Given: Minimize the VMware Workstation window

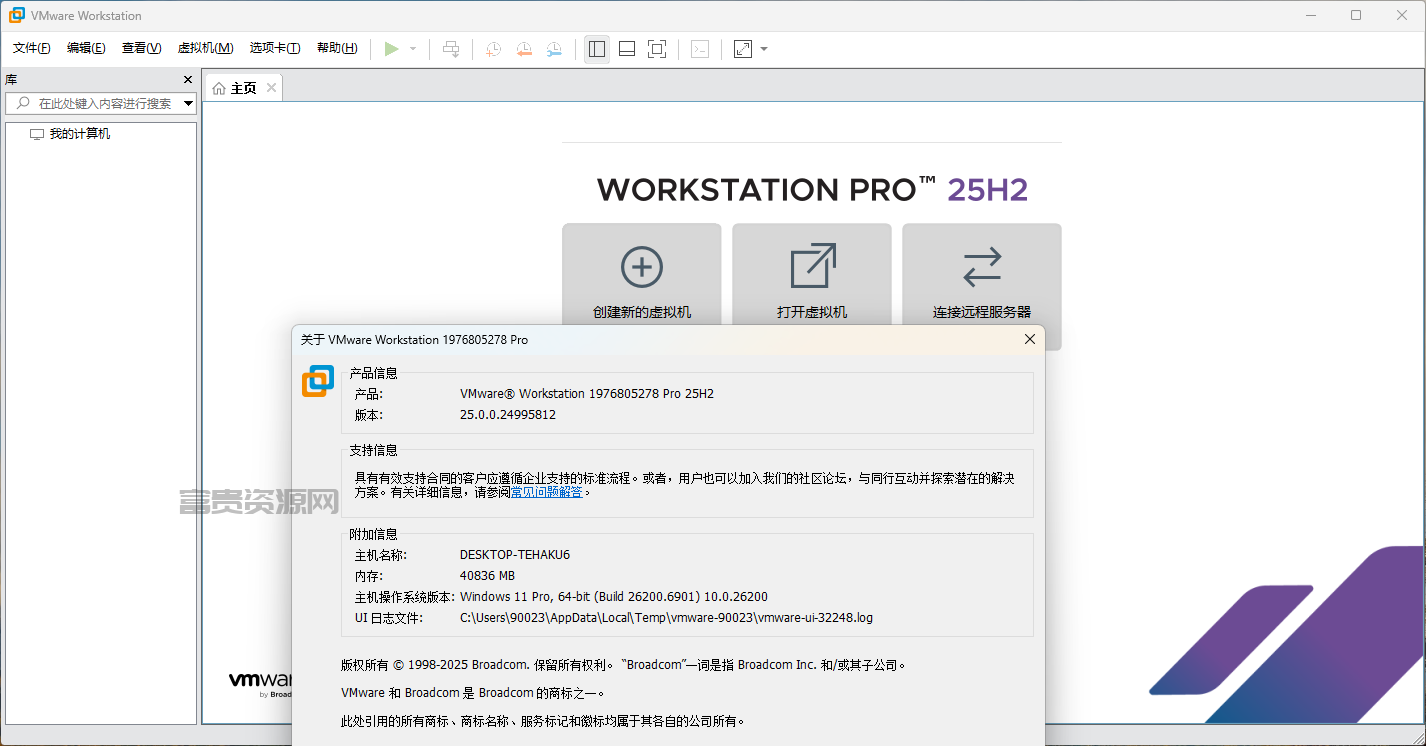Looking at the screenshot, I should 1311,15.
